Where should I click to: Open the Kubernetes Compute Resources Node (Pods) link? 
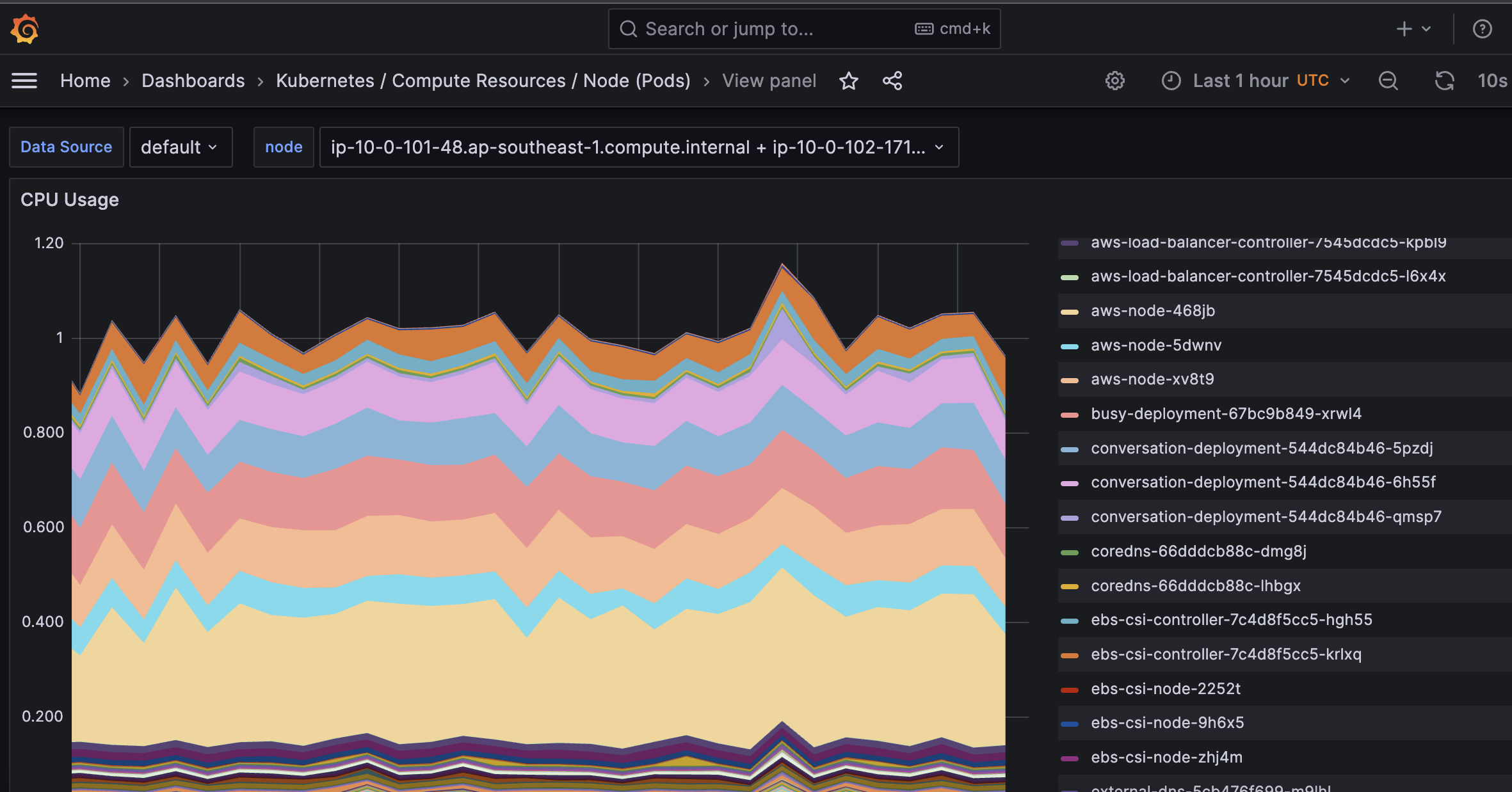[x=483, y=81]
